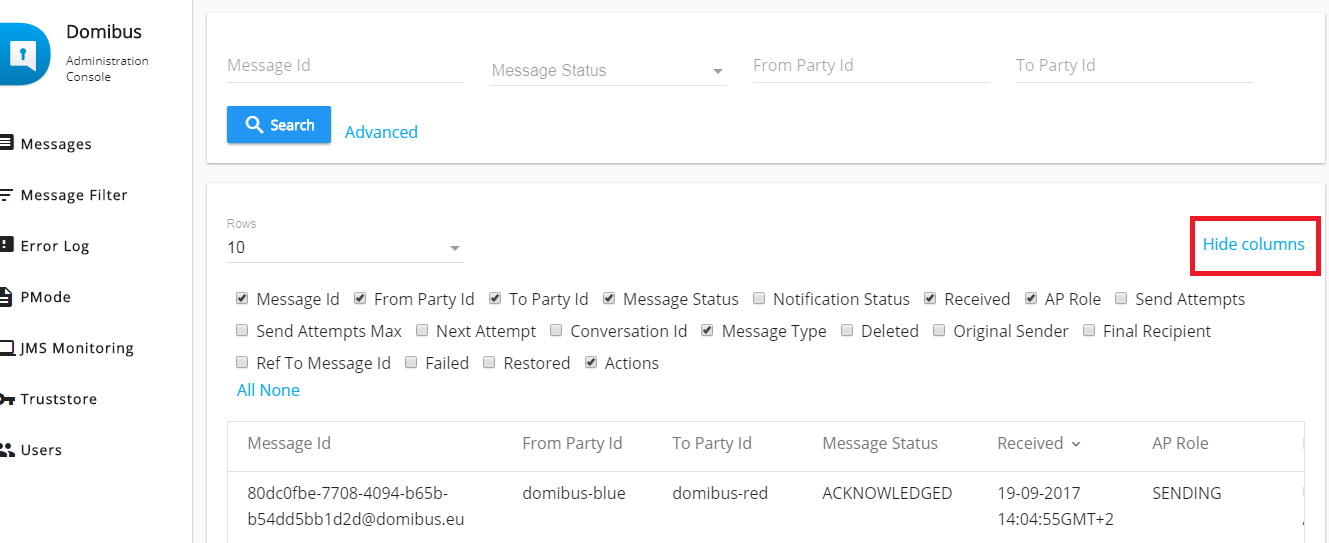Enable the Notification Status column checkbox
Image resolution: width=1329 pixels, height=543 pixels.
759,299
